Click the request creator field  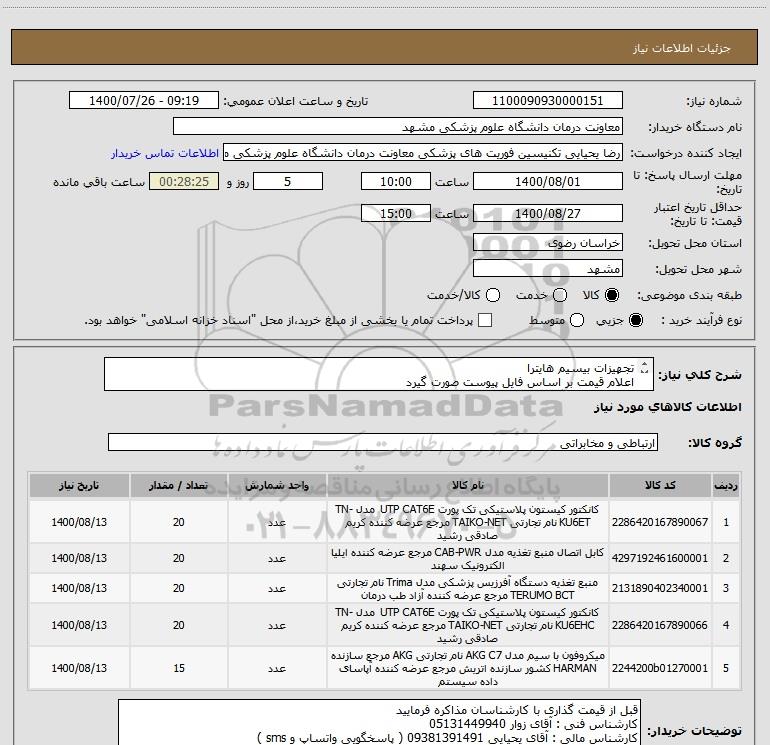(x=423, y=153)
